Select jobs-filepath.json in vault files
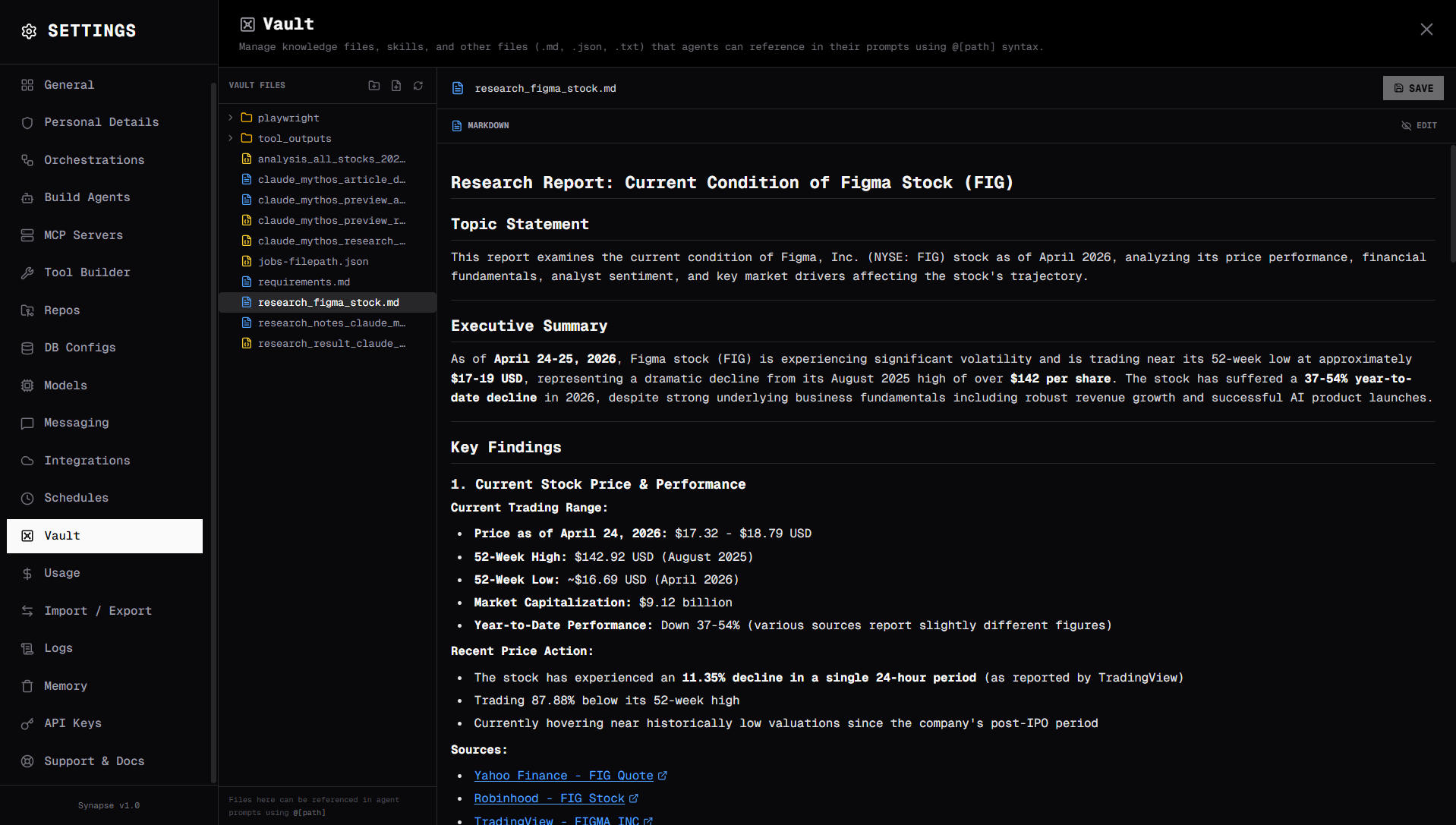This screenshot has width=1456, height=825. pyautogui.click(x=327, y=261)
